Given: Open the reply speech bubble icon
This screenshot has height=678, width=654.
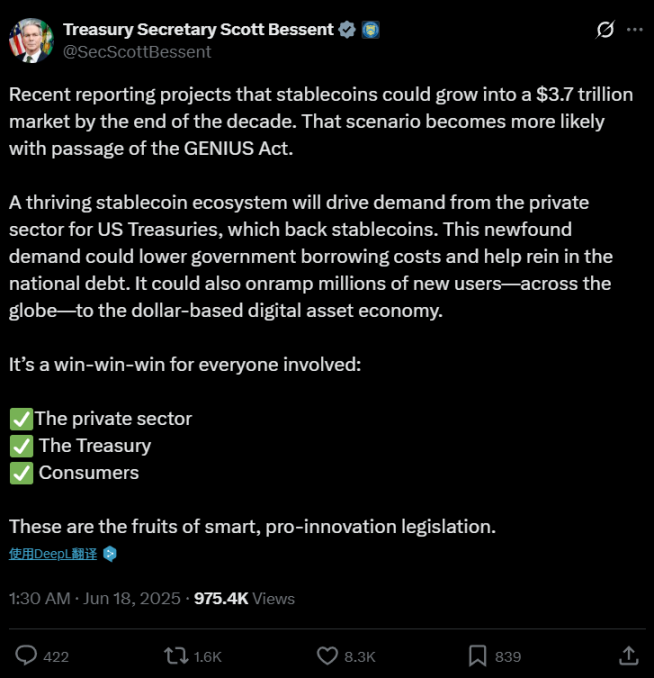Looking at the screenshot, I should click(x=27, y=655).
